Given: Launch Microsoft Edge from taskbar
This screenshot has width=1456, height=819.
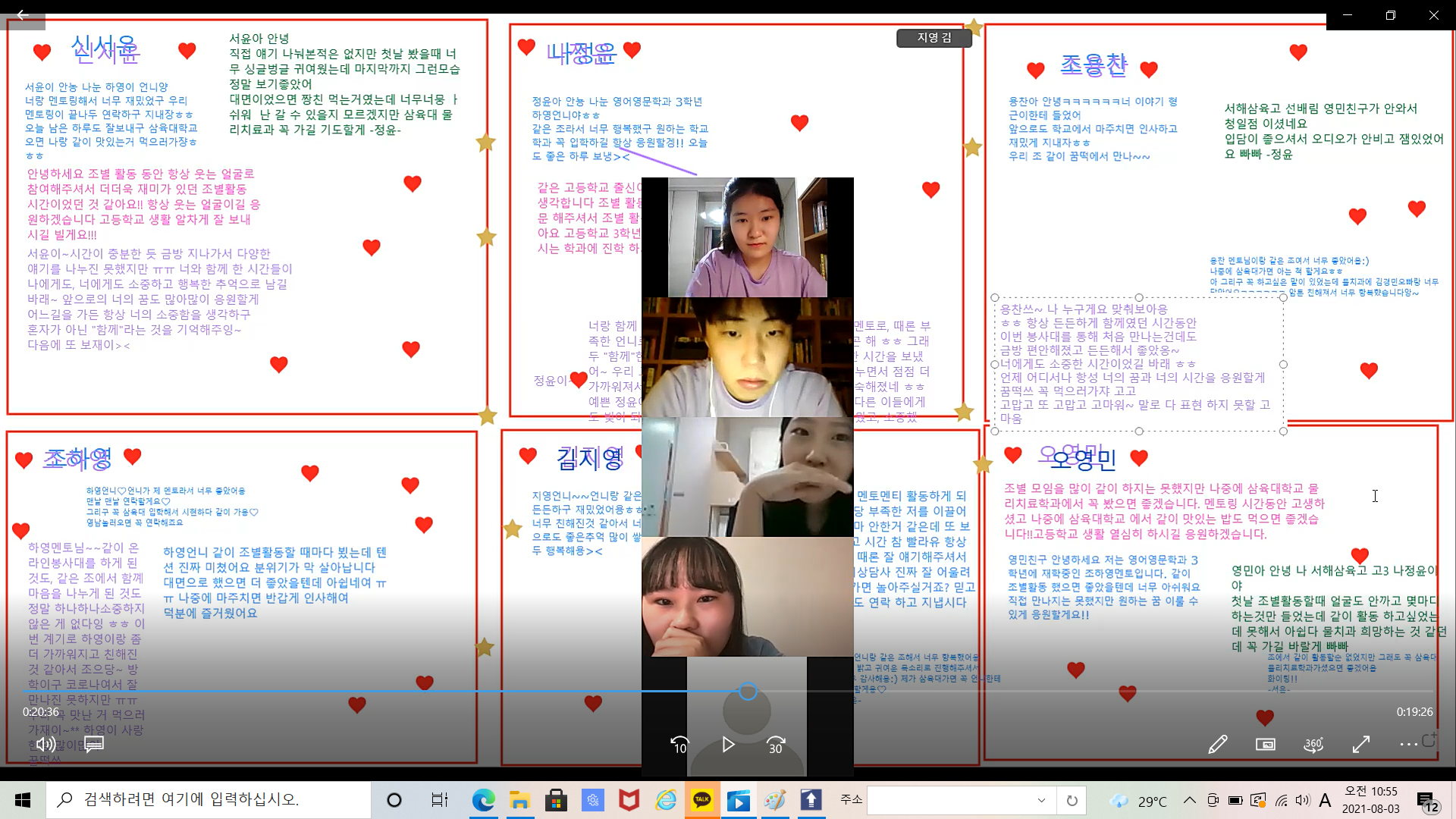Looking at the screenshot, I should pos(483,800).
